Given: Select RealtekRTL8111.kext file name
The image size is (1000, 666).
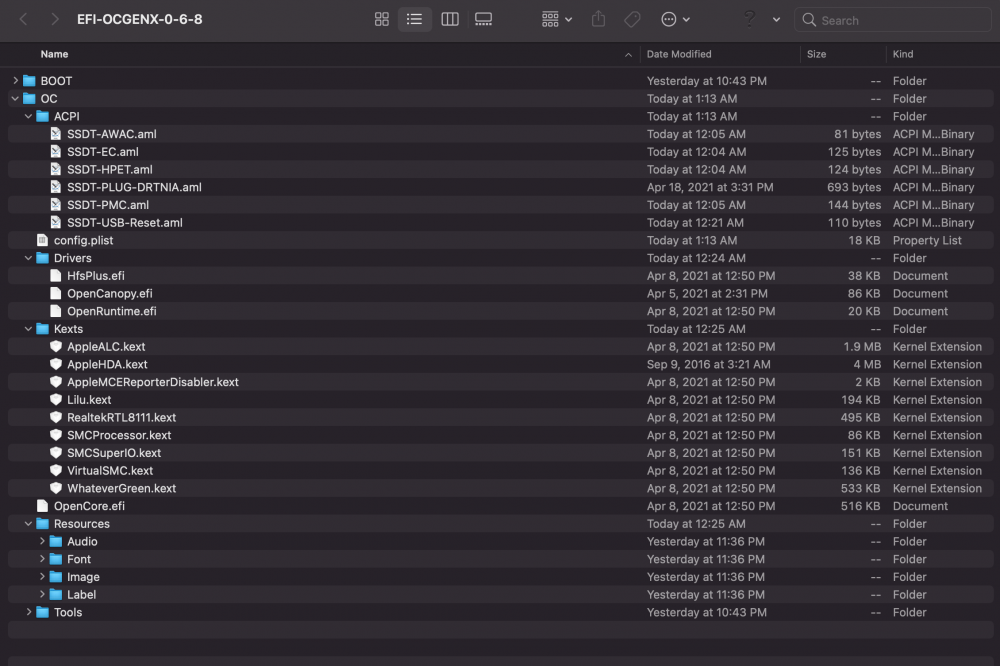Looking at the screenshot, I should 121,417.
